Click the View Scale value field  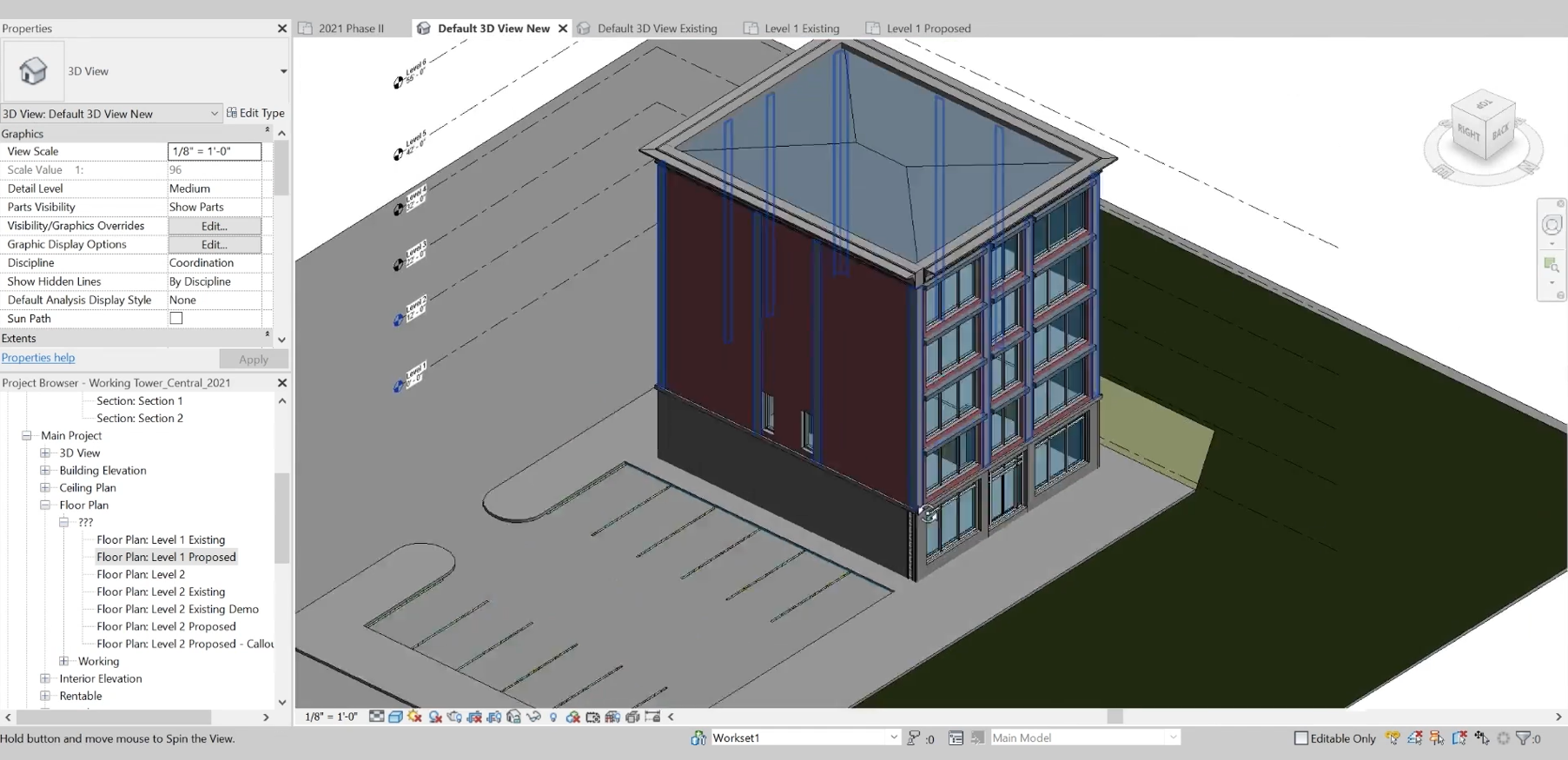point(214,151)
